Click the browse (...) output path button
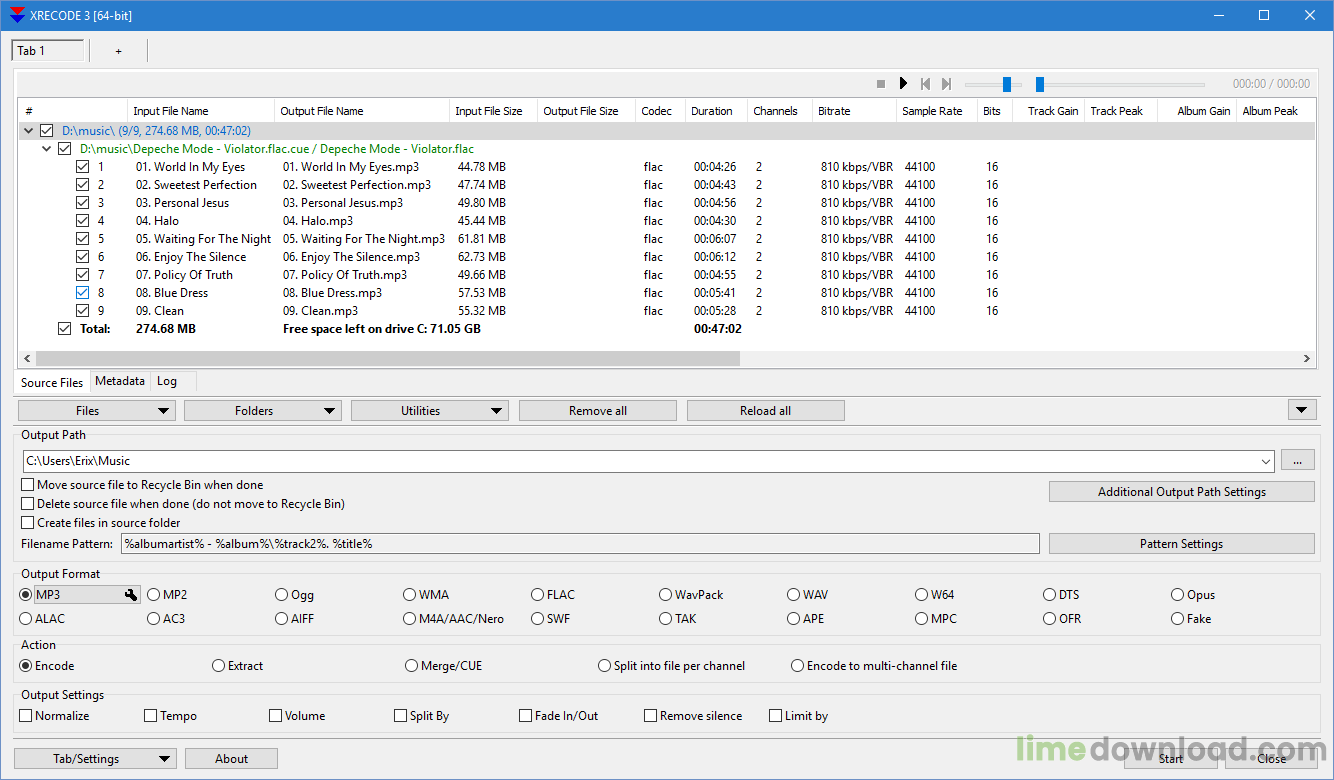This screenshot has width=1334, height=780. click(x=1297, y=461)
